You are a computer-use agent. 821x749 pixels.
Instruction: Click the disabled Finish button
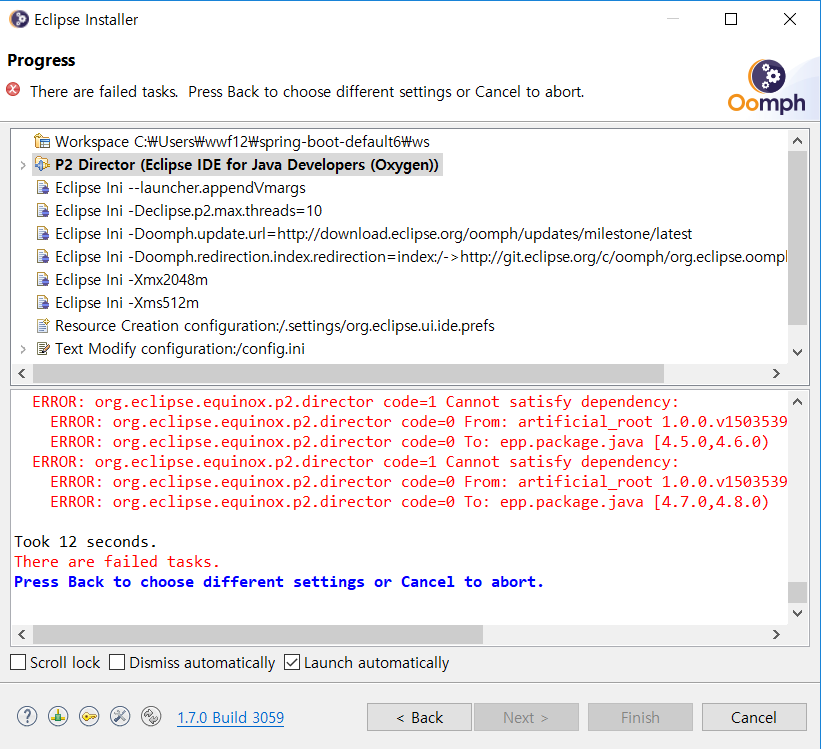click(640, 717)
